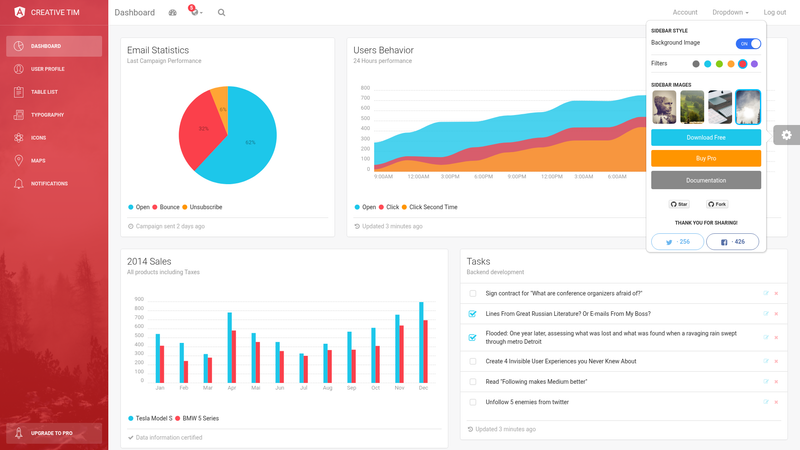Image resolution: width=800 pixels, height=450 pixels.
Task: Check 'Create 4 Invisible User Experiences' checkbox
Action: (x=472, y=361)
